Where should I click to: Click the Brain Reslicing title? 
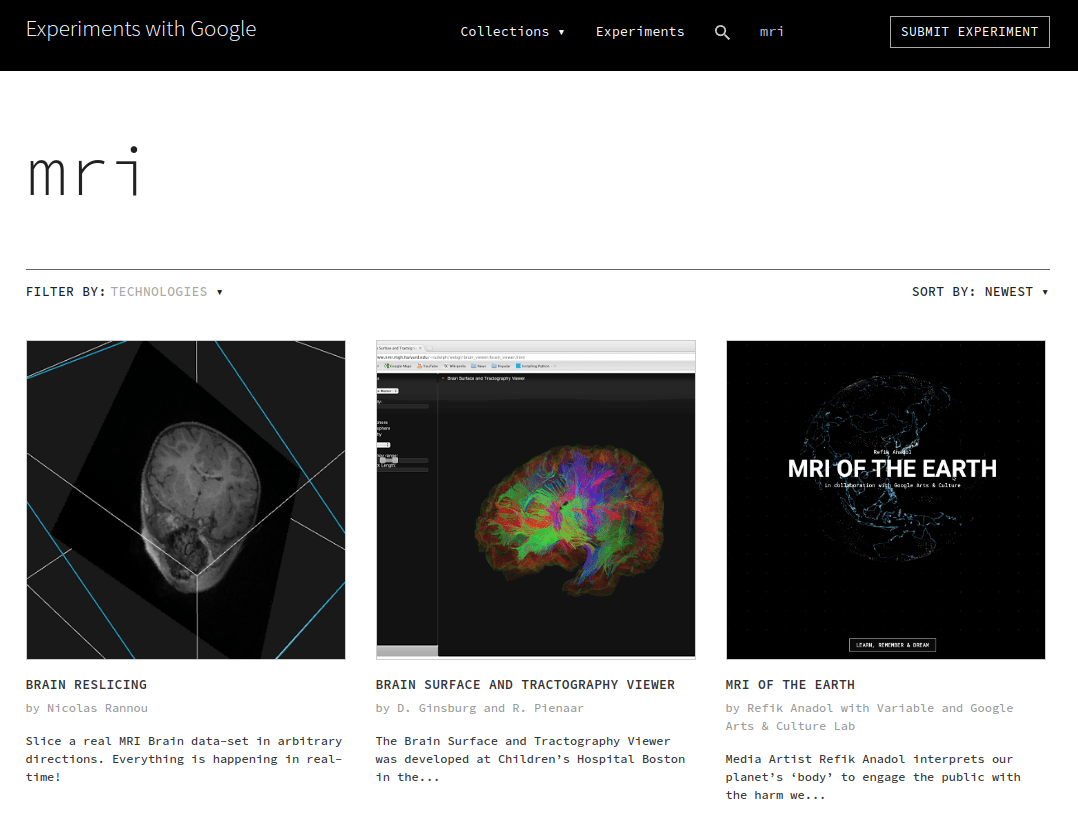[87, 685]
